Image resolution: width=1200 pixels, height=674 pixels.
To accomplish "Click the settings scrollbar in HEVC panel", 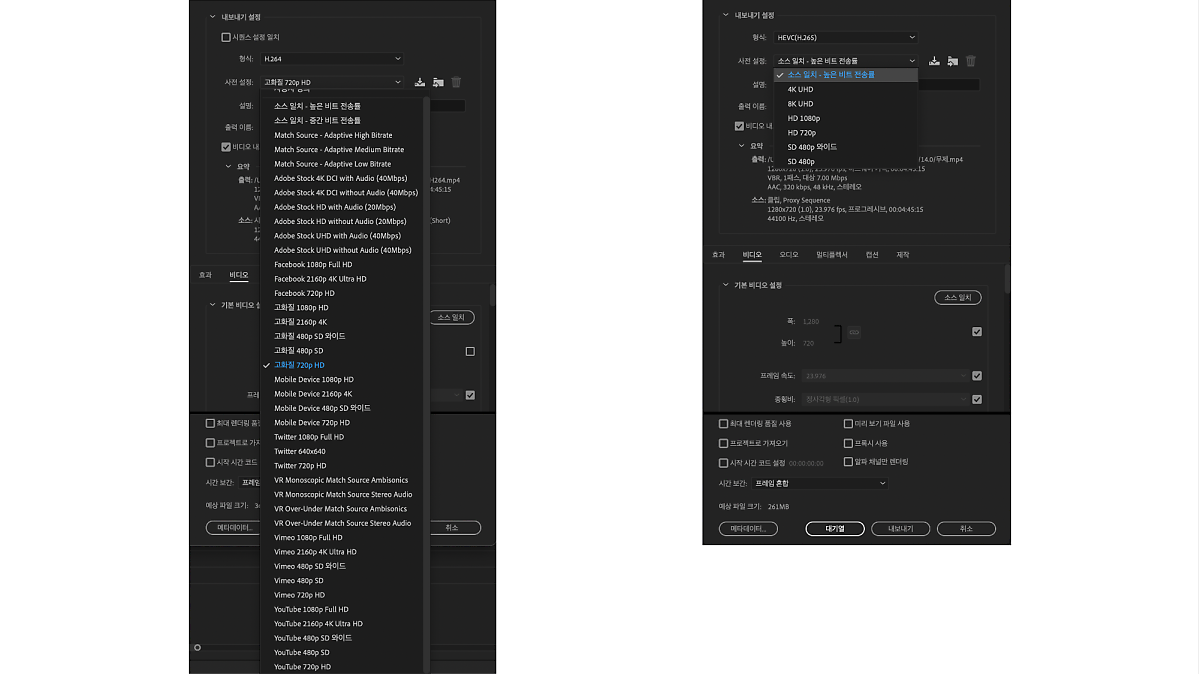I will [x=1007, y=279].
